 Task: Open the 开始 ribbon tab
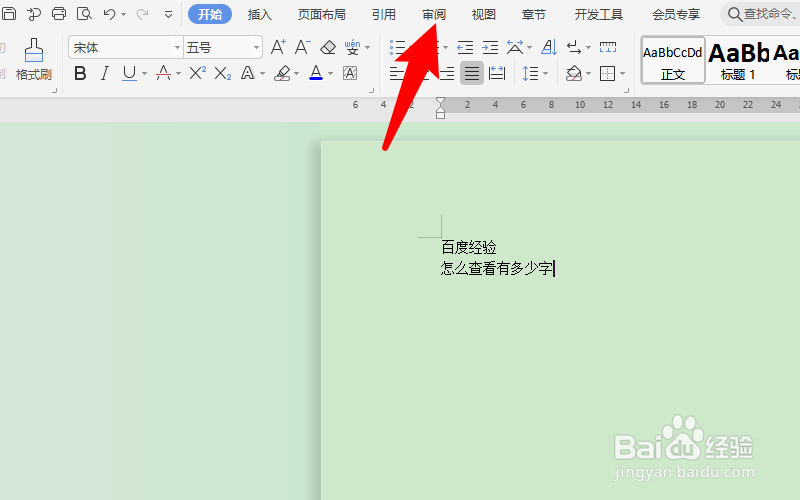[x=210, y=14]
